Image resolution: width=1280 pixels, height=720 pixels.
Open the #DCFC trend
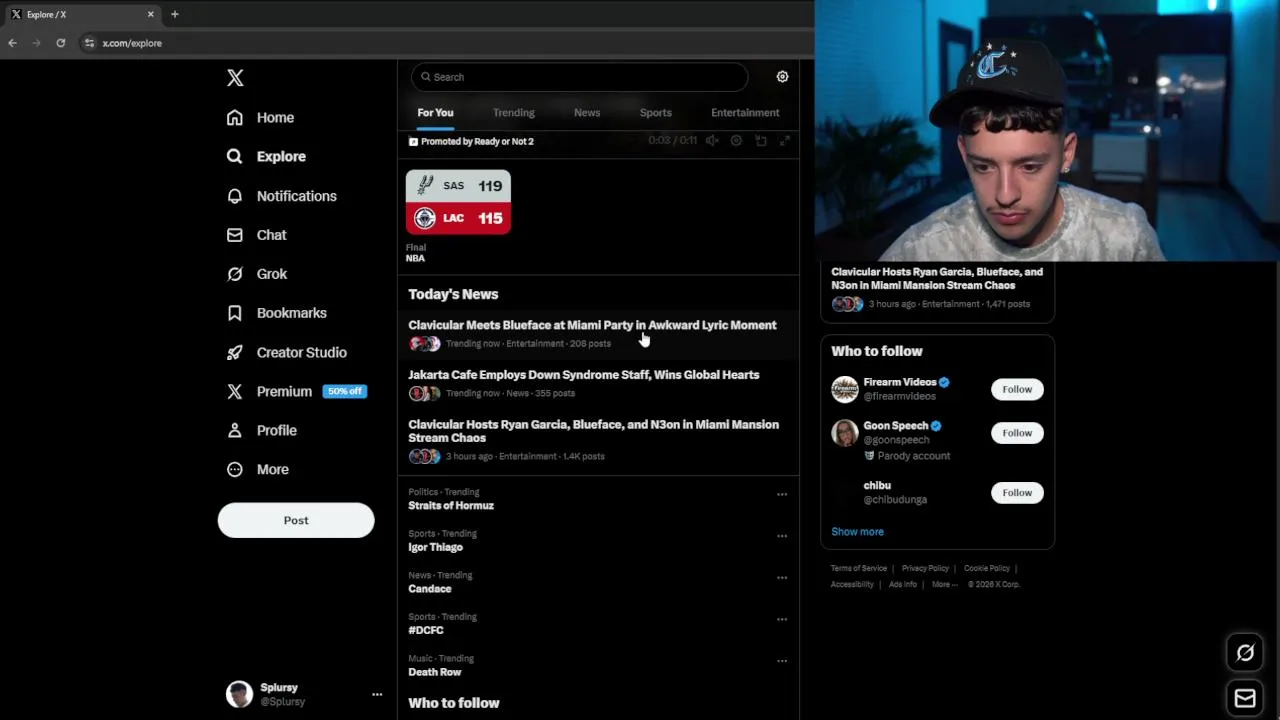tap(426, 630)
